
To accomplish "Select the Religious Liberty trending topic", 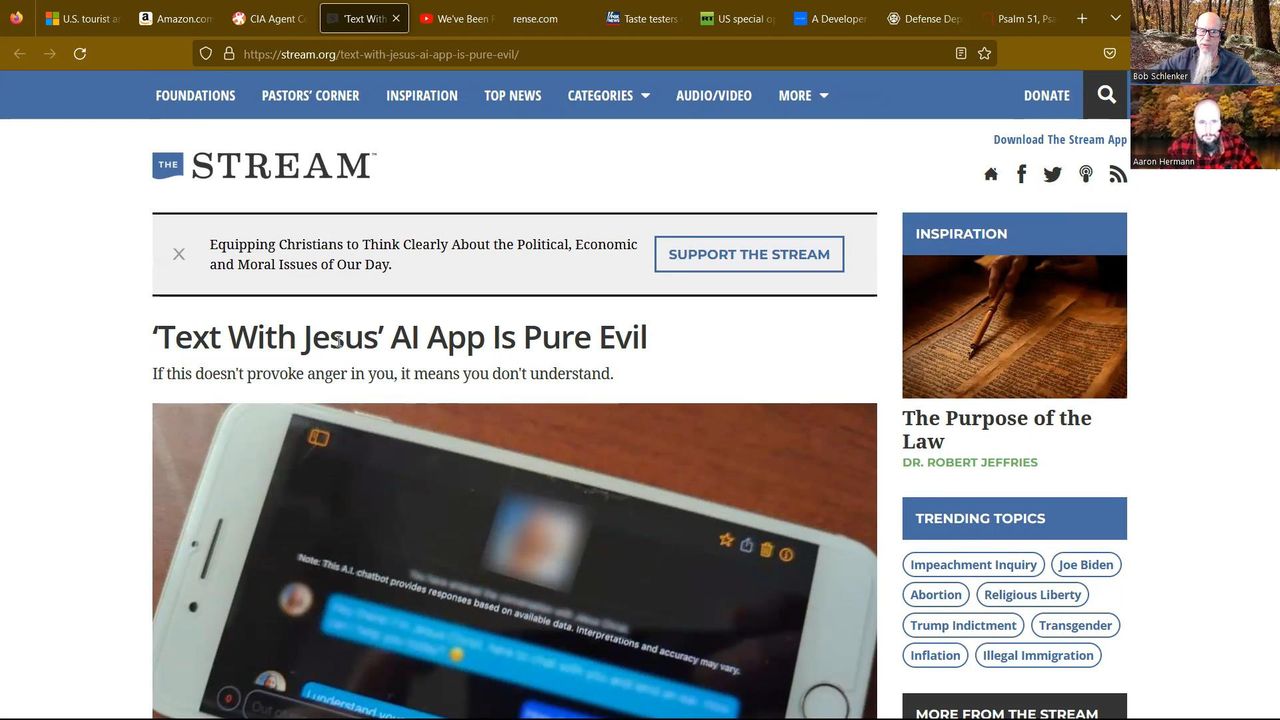I will (x=1032, y=594).
